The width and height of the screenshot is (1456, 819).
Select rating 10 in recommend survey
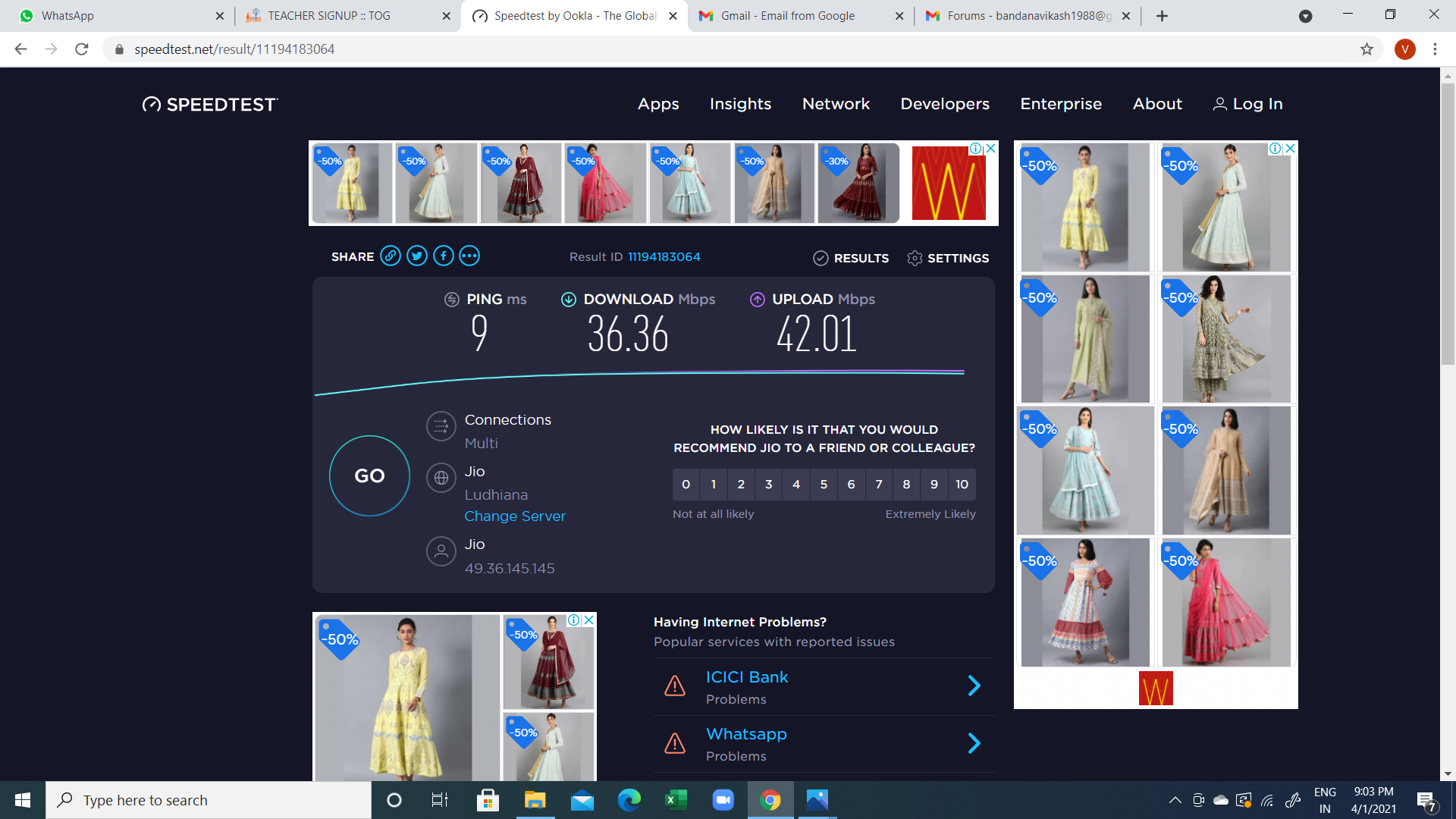point(962,485)
